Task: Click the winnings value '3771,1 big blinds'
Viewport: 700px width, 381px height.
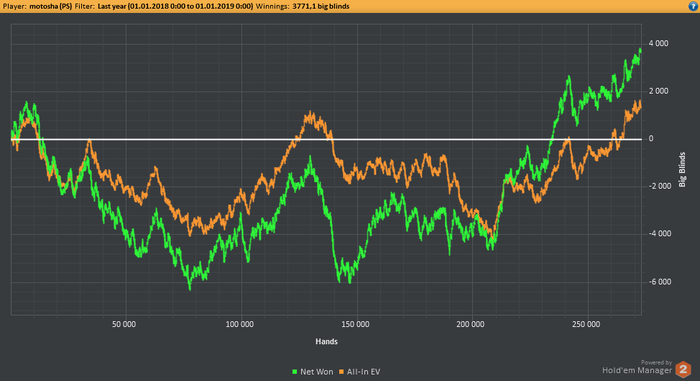Action: coord(321,6)
